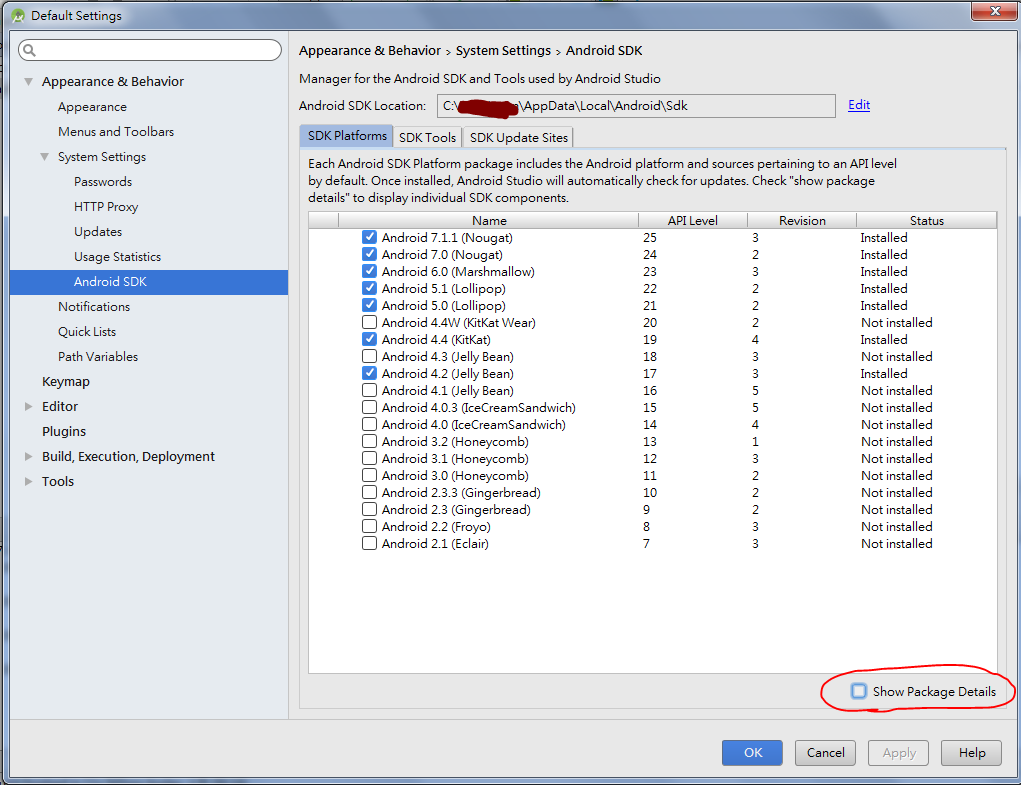Viewport: 1021px width, 785px height.
Task: Select Android 5.1 (Lollipop) row text
Action: click(443, 288)
